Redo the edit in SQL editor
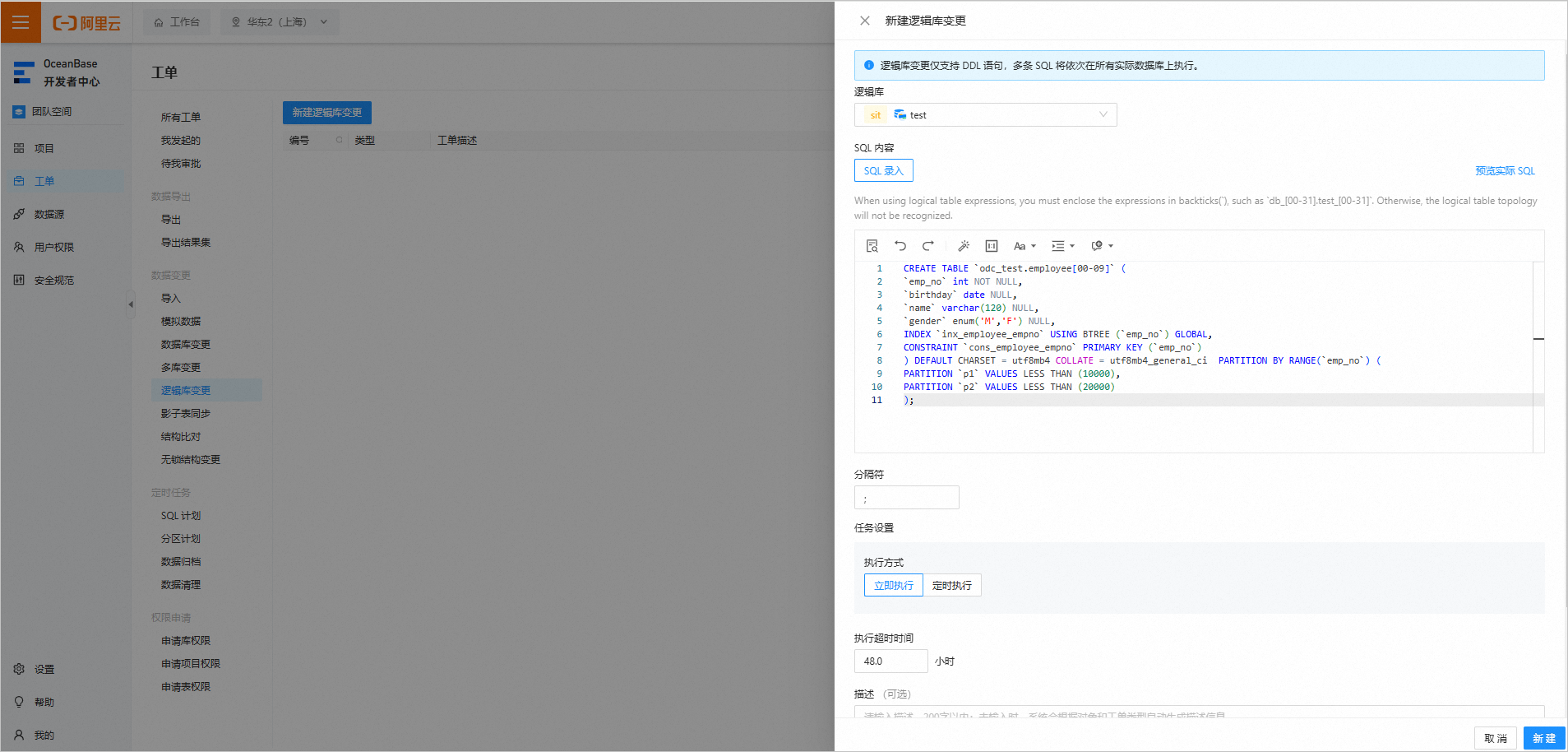Viewport: 1568px width, 752px height. [x=928, y=246]
